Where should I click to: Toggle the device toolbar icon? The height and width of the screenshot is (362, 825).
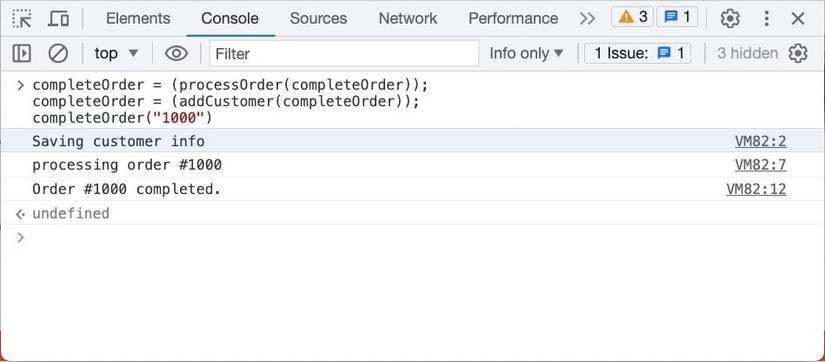coord(58,18)
